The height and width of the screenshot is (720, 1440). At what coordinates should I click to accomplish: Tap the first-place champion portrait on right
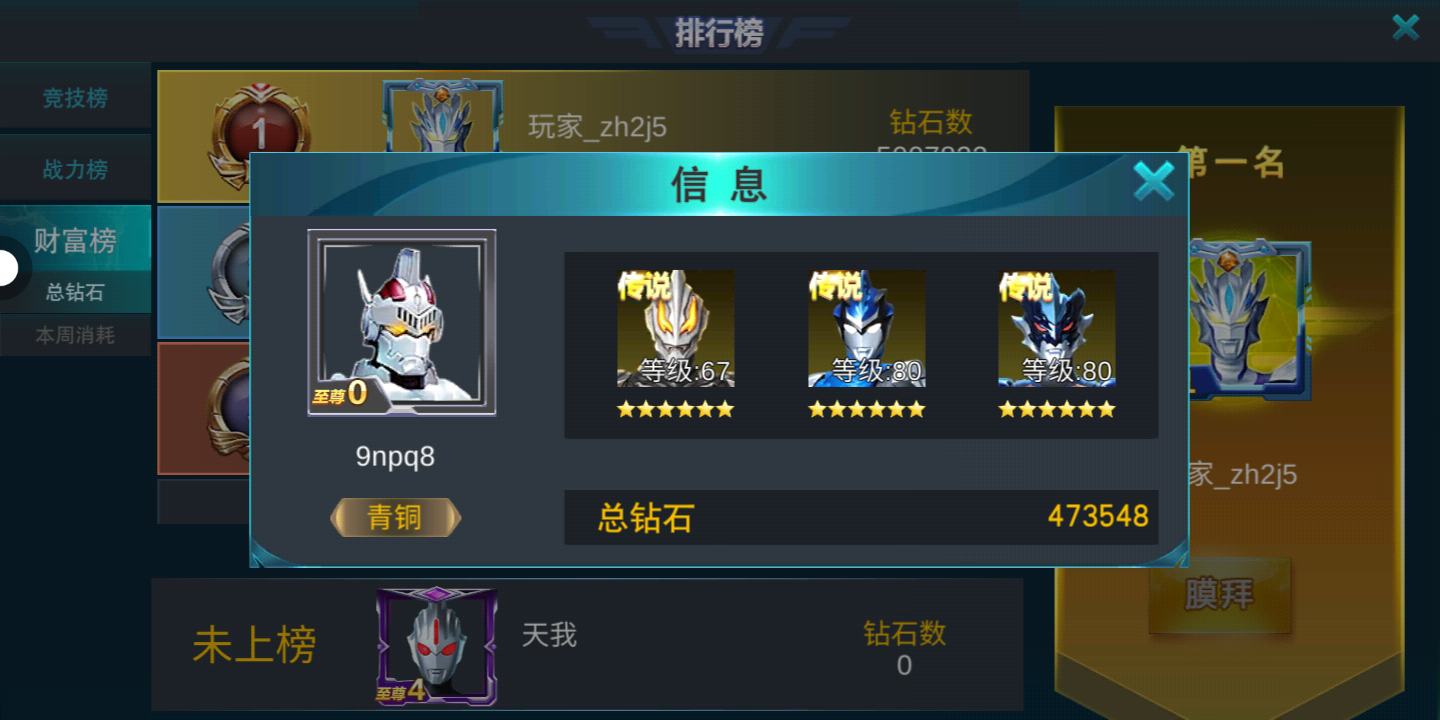pos(1250,320)
